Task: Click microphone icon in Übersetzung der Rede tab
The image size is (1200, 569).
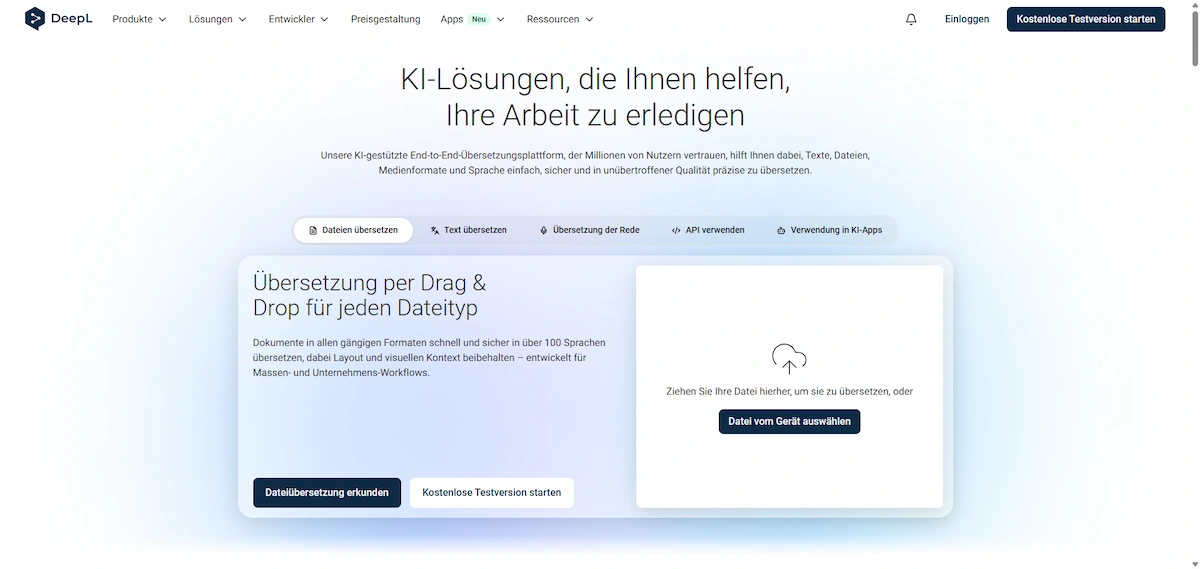Action: tap(543, 230)
